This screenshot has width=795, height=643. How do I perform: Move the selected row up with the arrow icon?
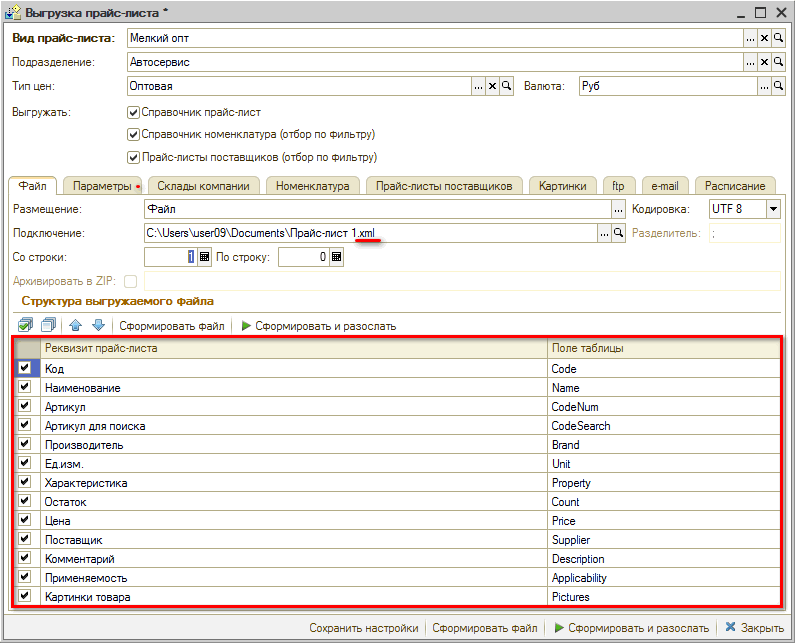point(76,325)
